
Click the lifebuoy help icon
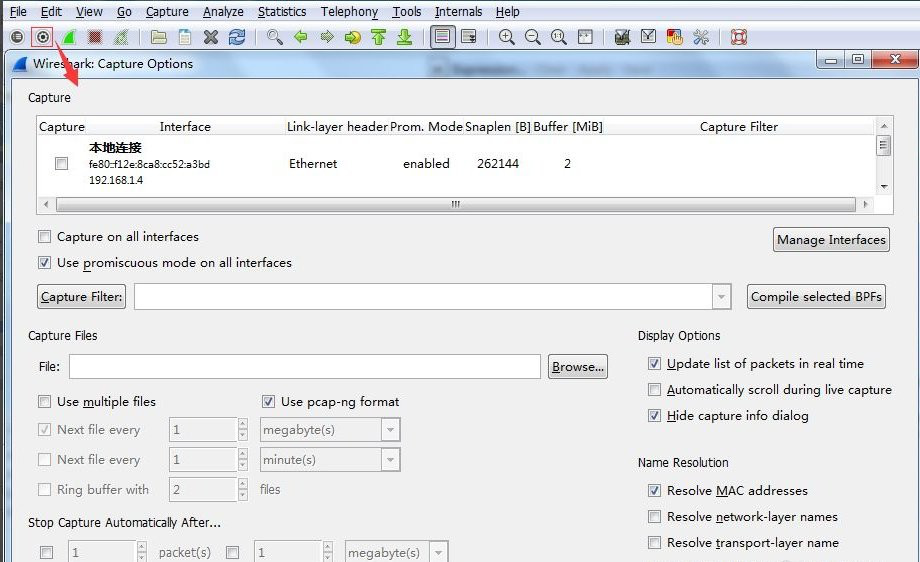[738, 37]
